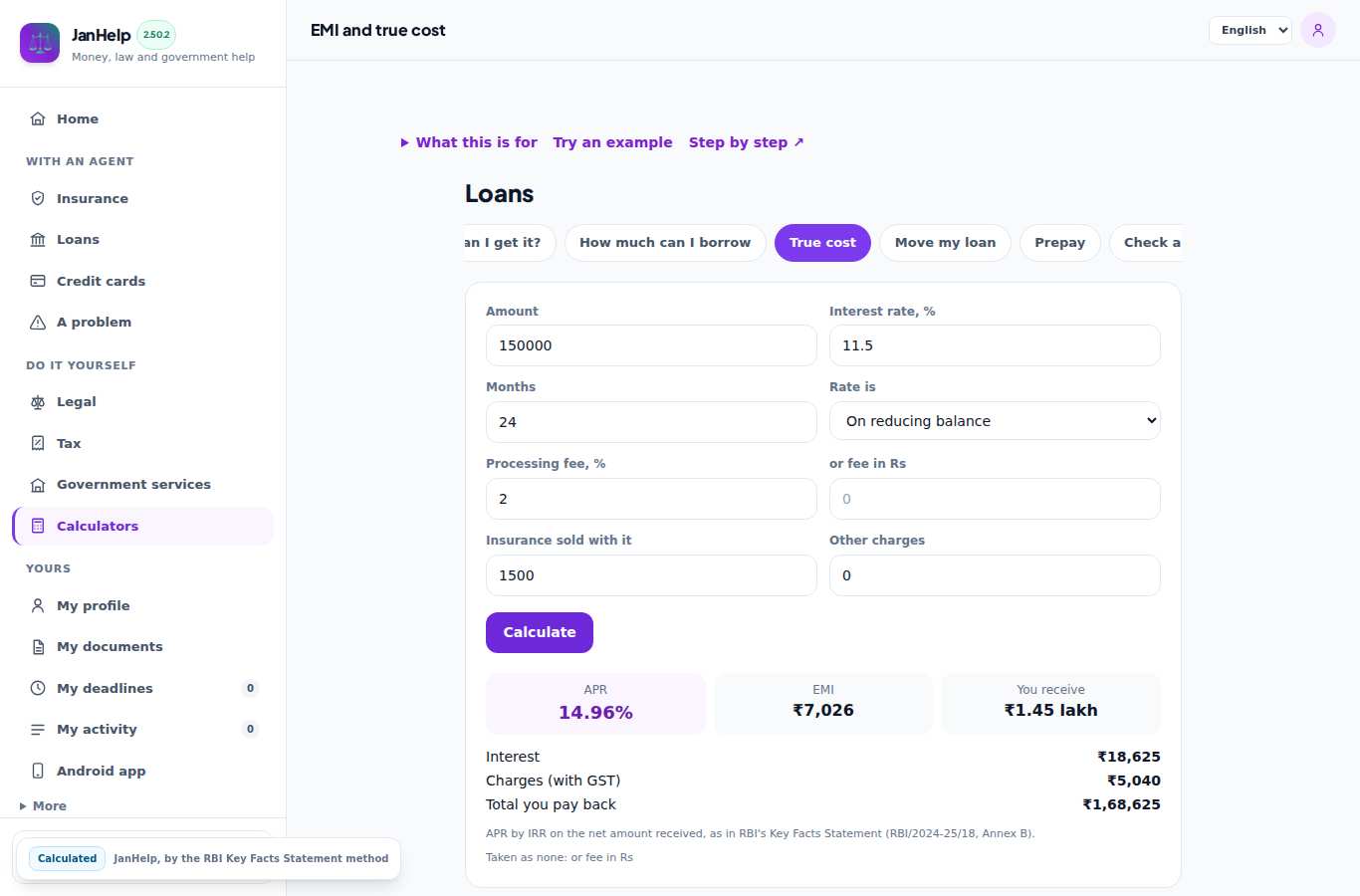Click the Calculate button
The height and width of the screenshot is (896, 1360).
[540, 632]
